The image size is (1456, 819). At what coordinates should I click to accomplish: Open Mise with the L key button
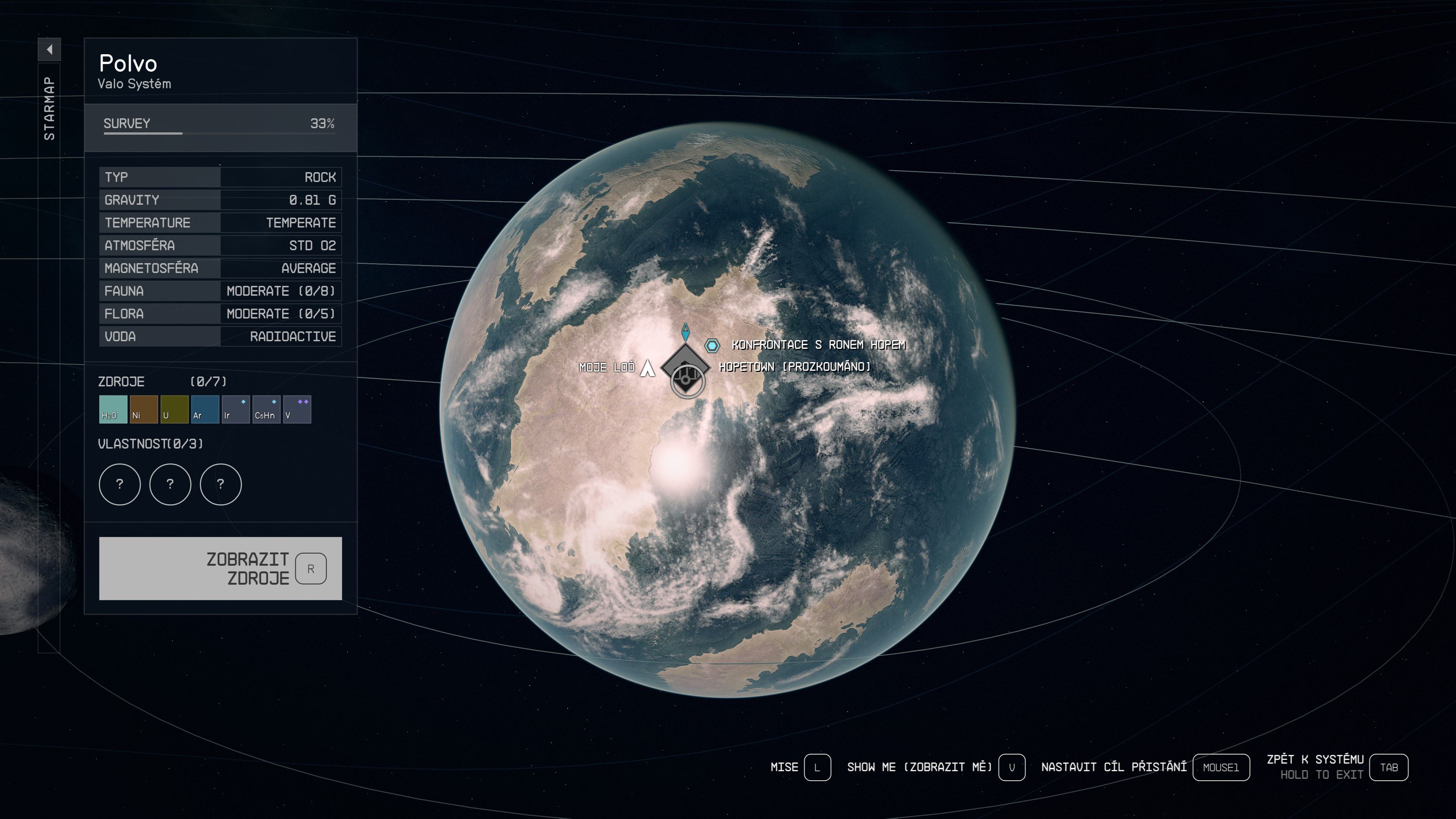point(817,767)
